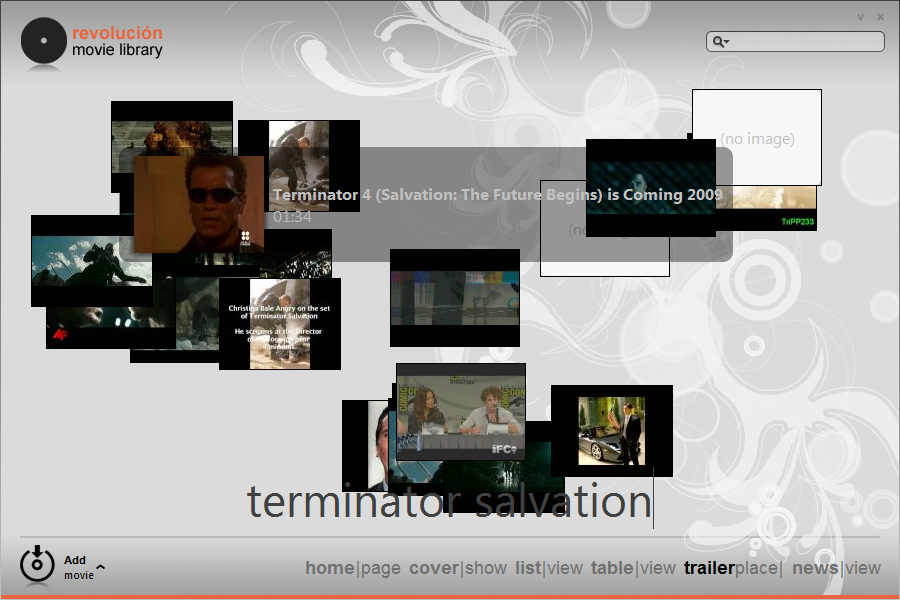This screenshot has width=900, height=600.
Task: Click the terminator salvation search text
Action: coord(449,502)
